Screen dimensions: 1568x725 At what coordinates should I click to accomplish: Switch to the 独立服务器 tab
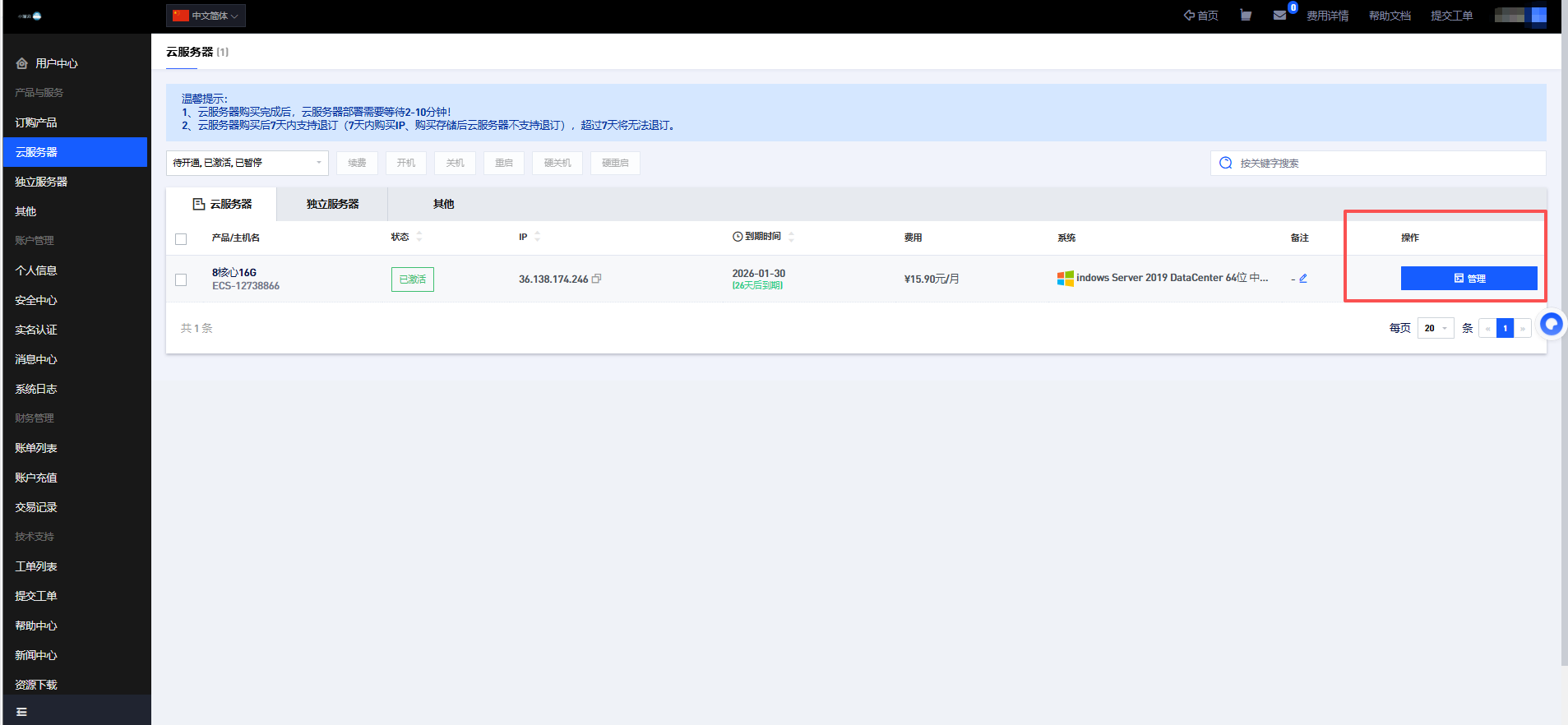coord(332,204)
